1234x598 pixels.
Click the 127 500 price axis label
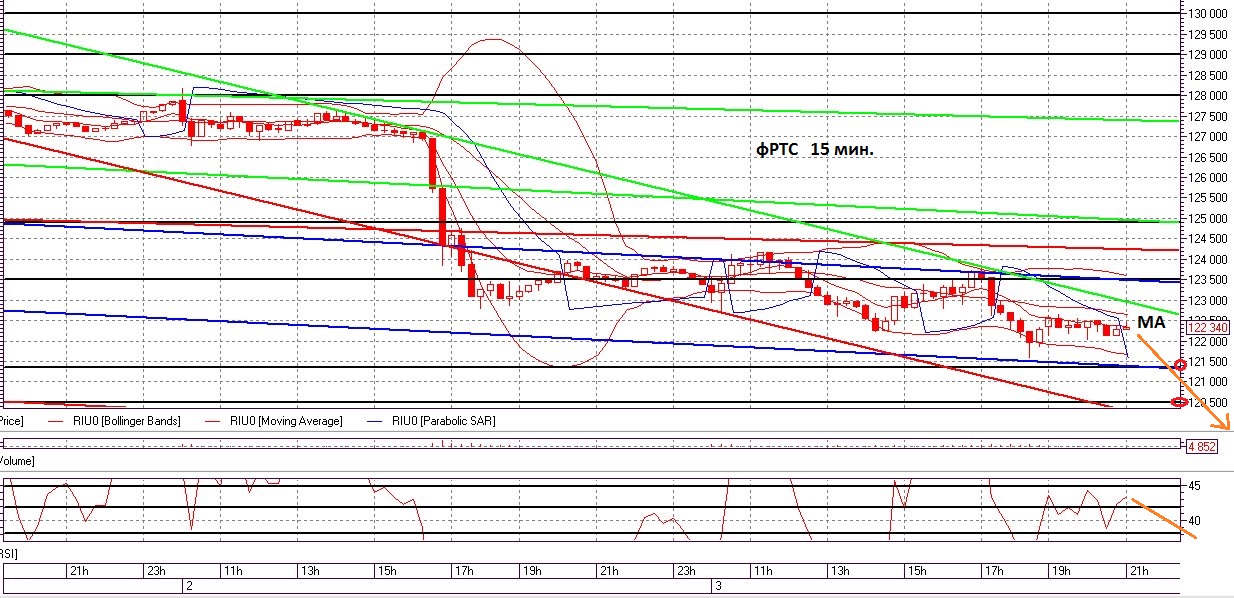click(1210, 116)
